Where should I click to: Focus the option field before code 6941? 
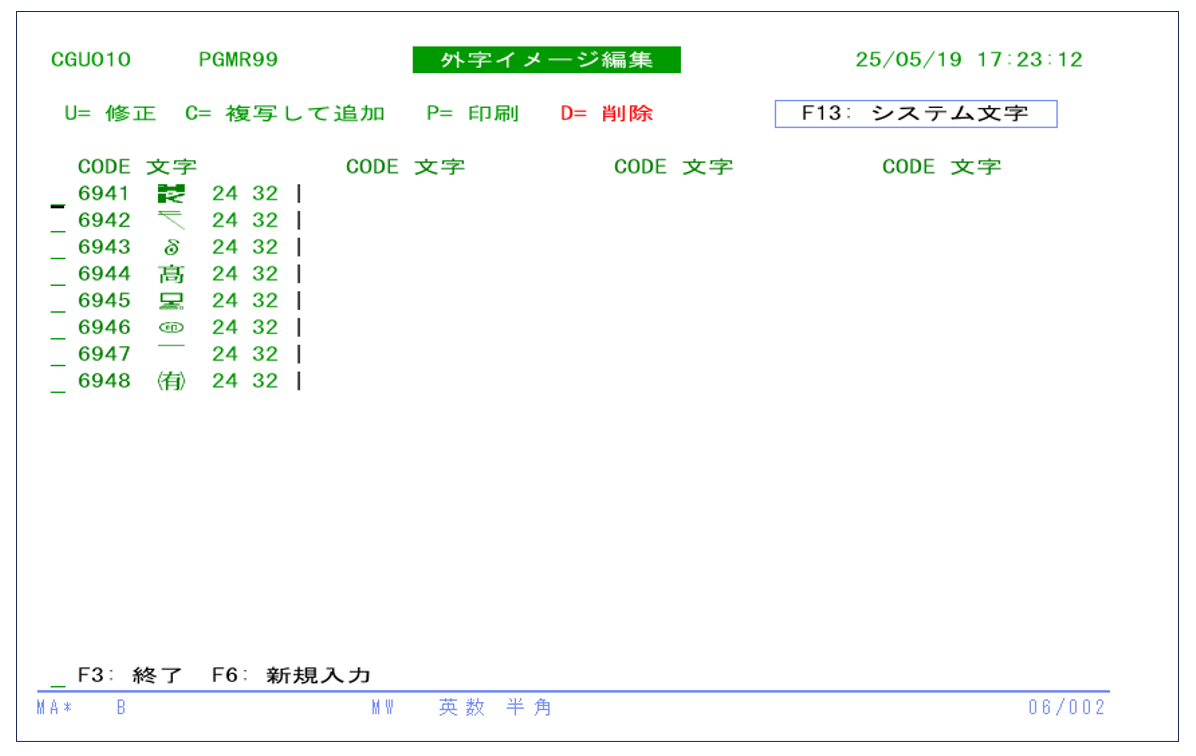tap(58, 196)
